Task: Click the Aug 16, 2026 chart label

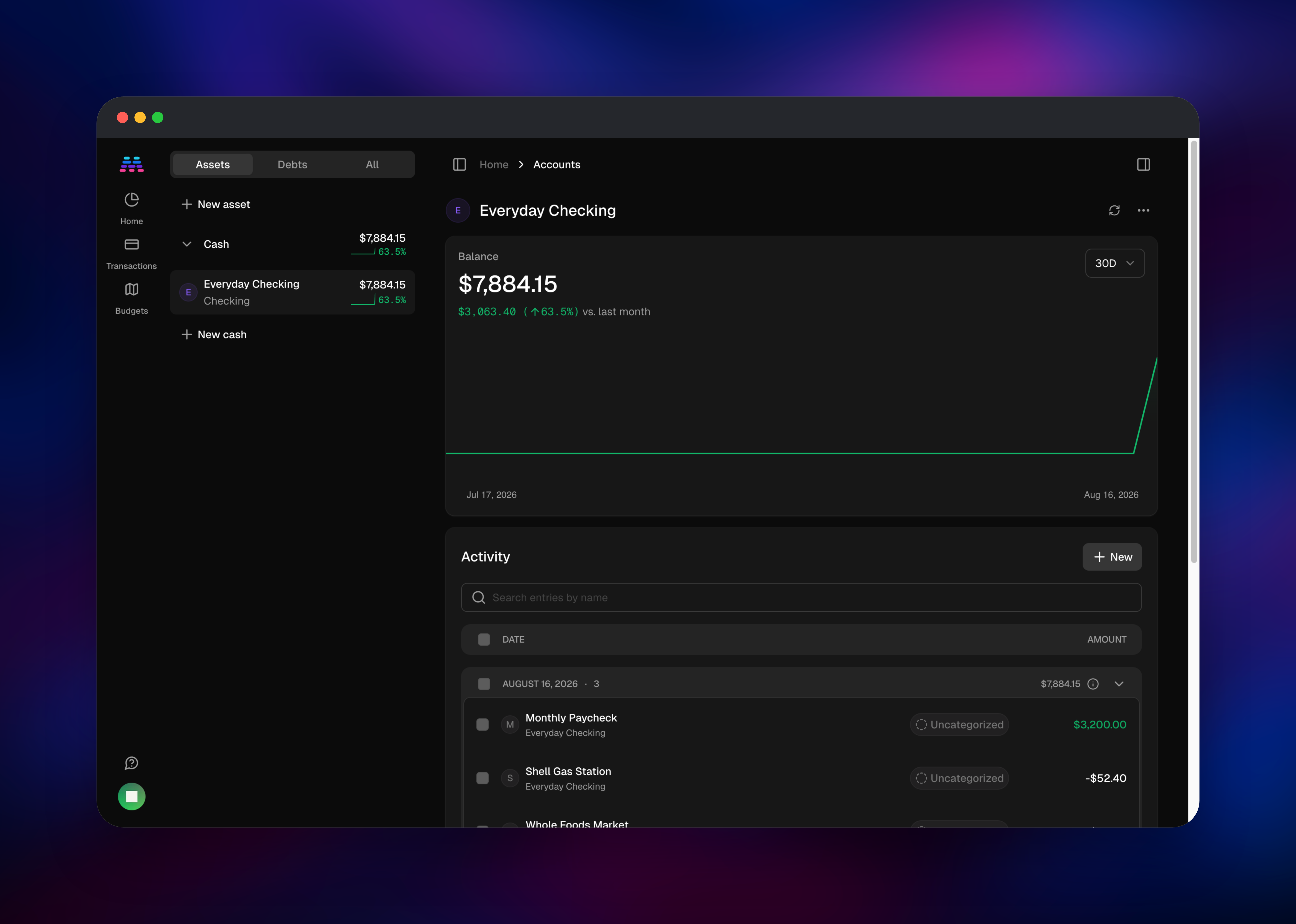Action: [x=1111, y=495]
